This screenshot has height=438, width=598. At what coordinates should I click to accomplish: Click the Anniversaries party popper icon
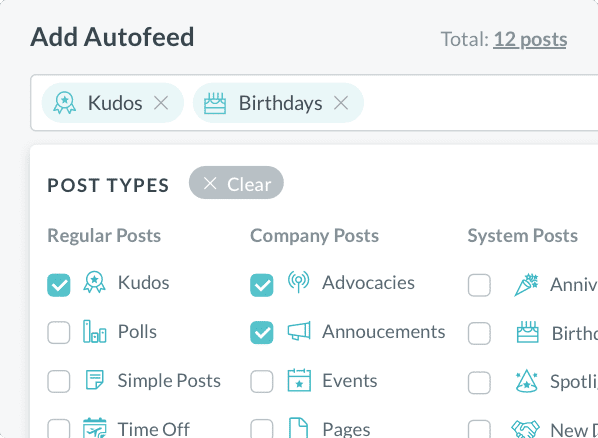click(526, 285)
